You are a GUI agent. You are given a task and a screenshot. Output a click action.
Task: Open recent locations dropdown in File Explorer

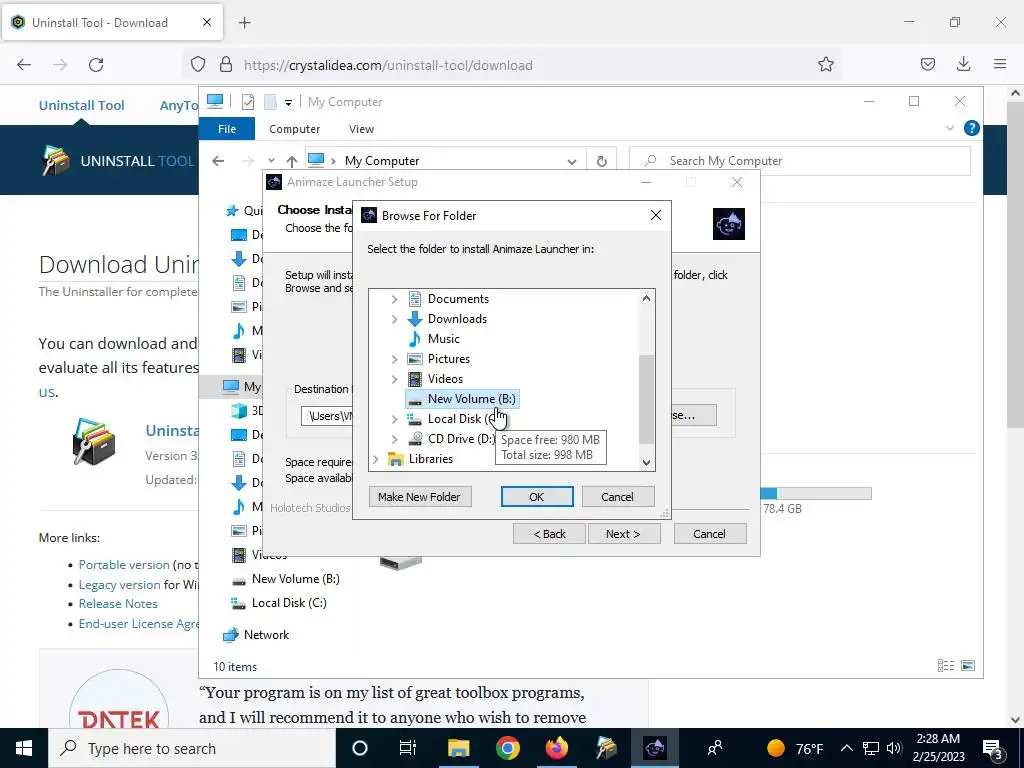click(271, 161)
